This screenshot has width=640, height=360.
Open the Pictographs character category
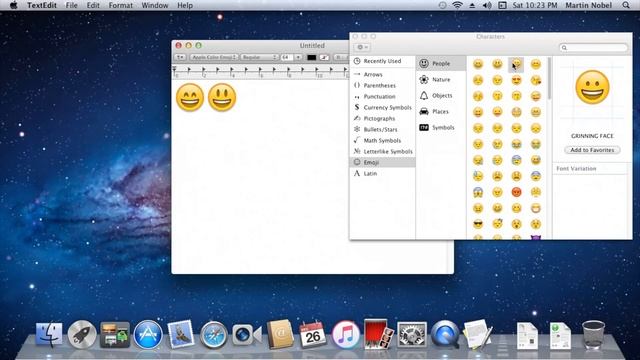click(382, 118)
